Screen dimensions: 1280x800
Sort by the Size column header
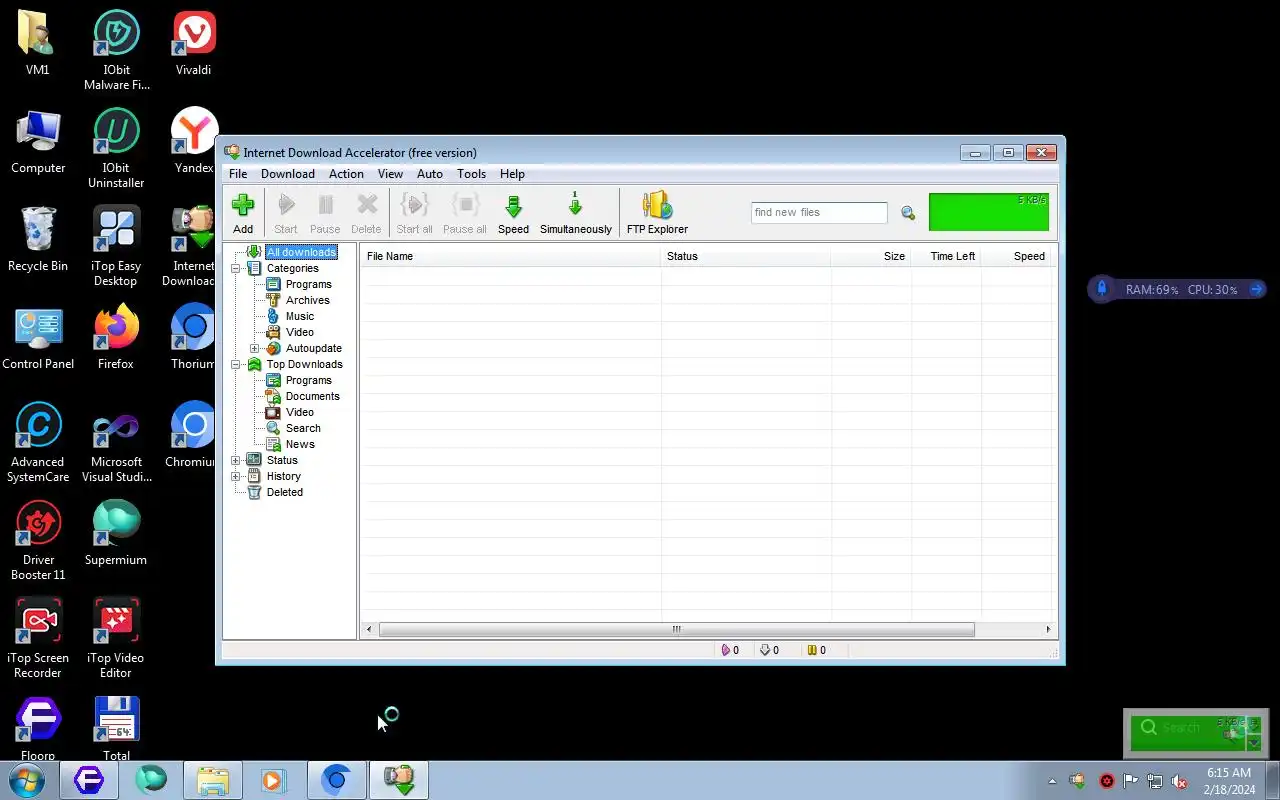(x=870, y=256)
